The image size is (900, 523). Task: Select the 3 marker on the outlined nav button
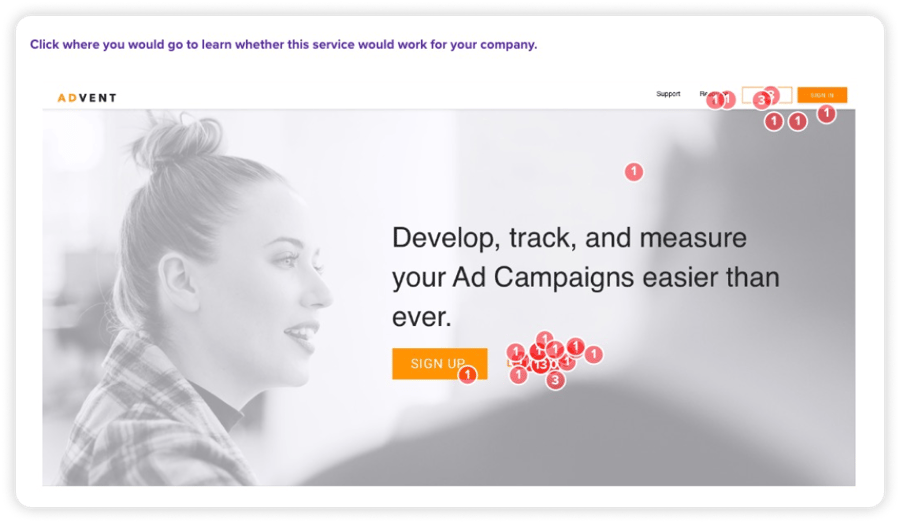pos(762,100)
